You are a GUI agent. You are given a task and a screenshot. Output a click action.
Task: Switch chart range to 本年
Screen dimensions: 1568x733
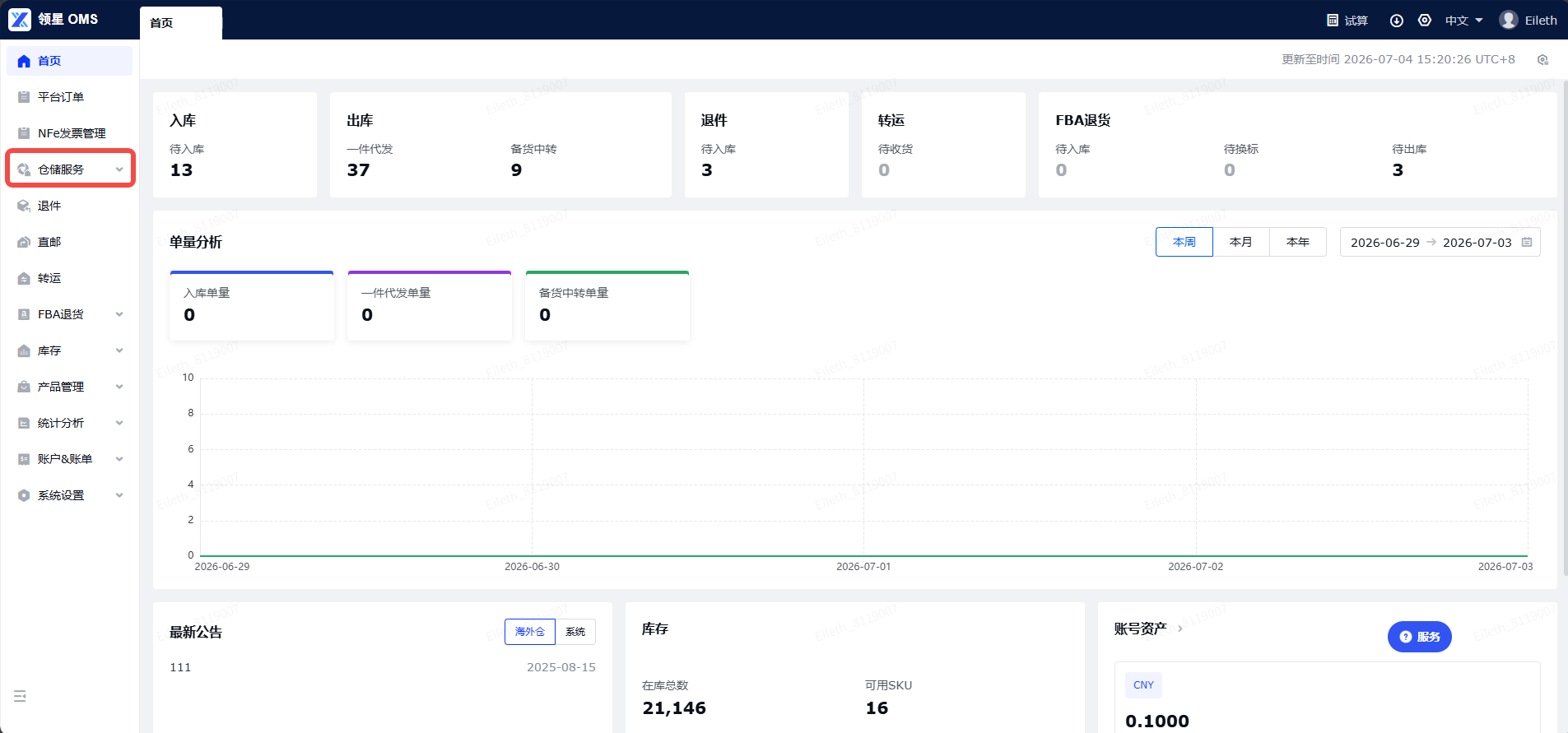coord(1298,242)
